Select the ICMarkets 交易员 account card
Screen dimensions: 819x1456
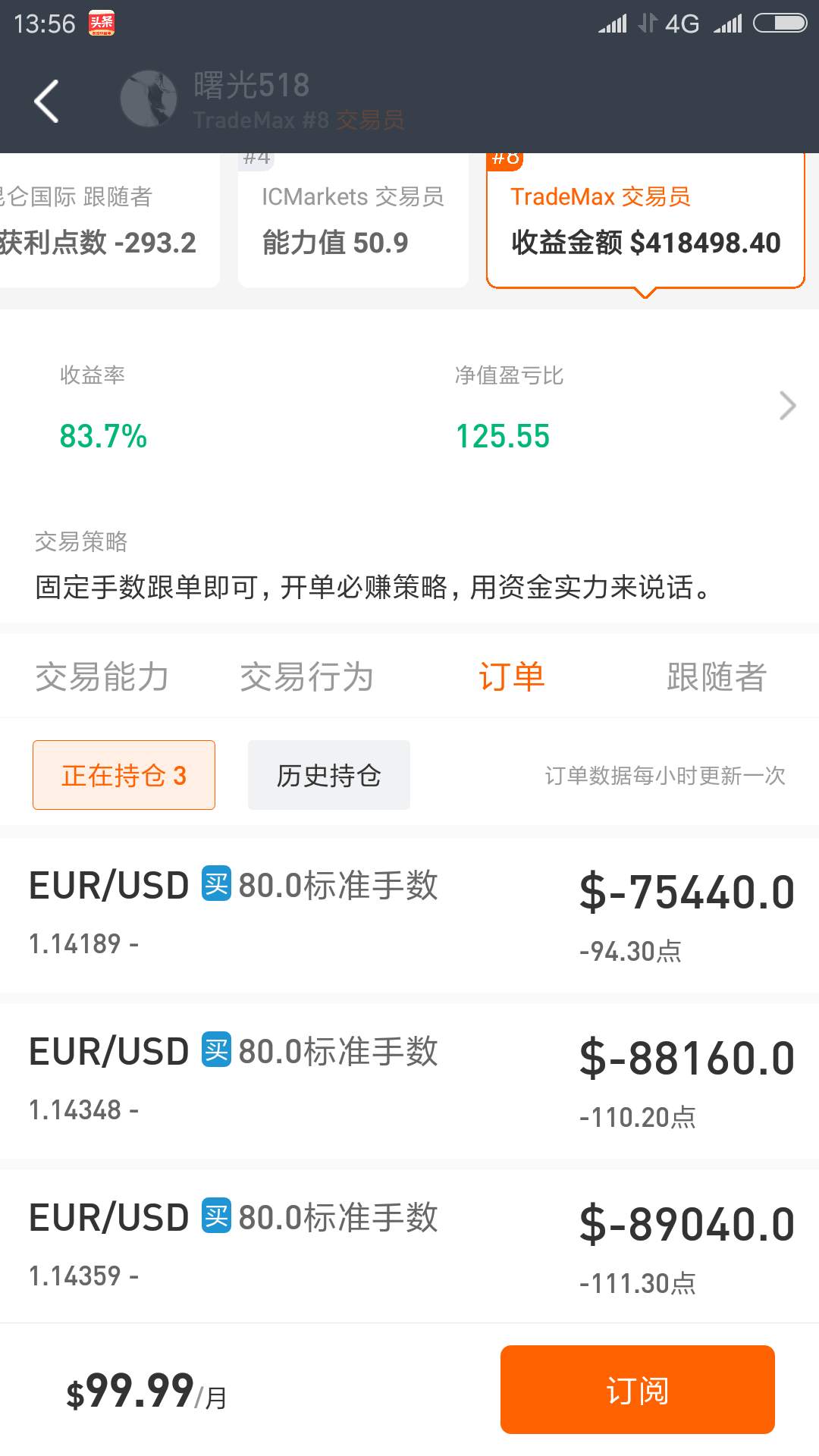pyautogui.click(x=353, y=221)
